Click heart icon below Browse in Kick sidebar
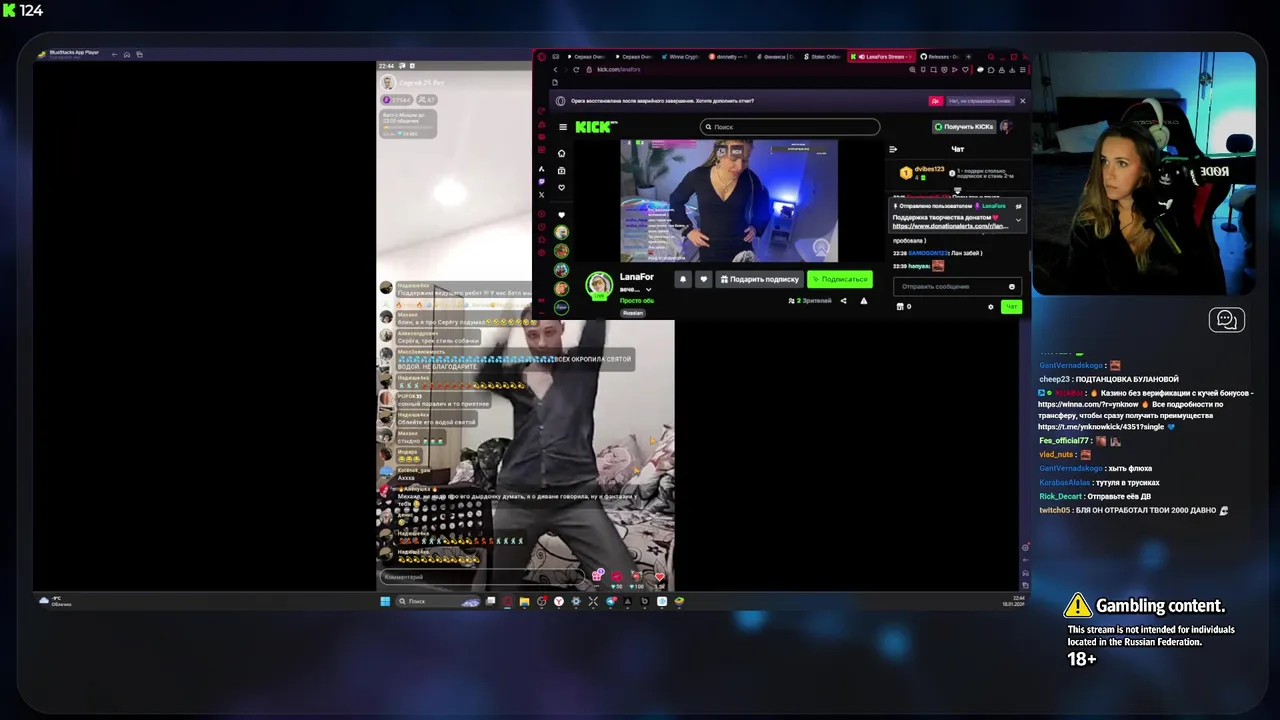Image resolution: width=1280 pixels, height=720 pixels. pos(561,187)
